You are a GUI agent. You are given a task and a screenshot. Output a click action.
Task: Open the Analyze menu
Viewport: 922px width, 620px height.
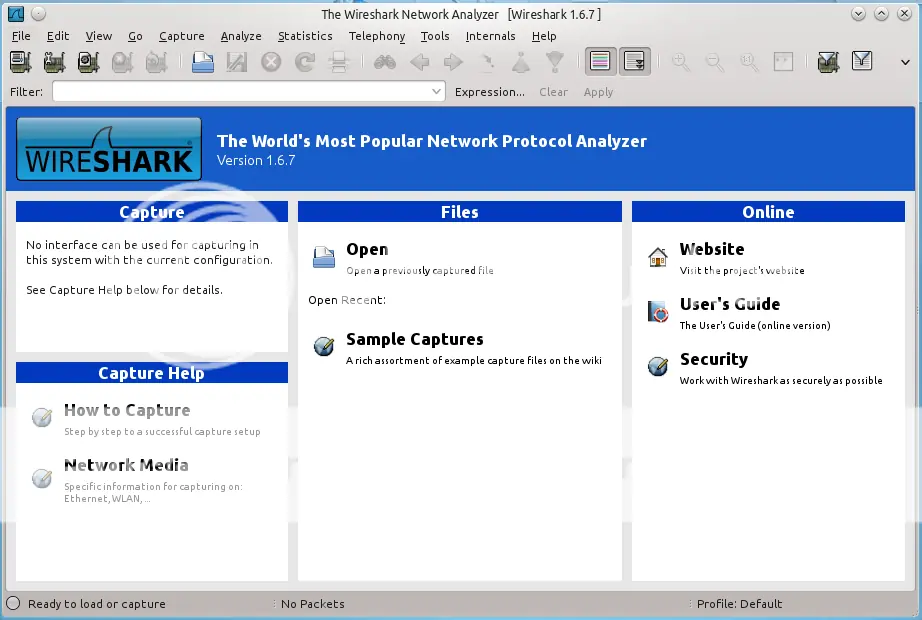[241, 36]
